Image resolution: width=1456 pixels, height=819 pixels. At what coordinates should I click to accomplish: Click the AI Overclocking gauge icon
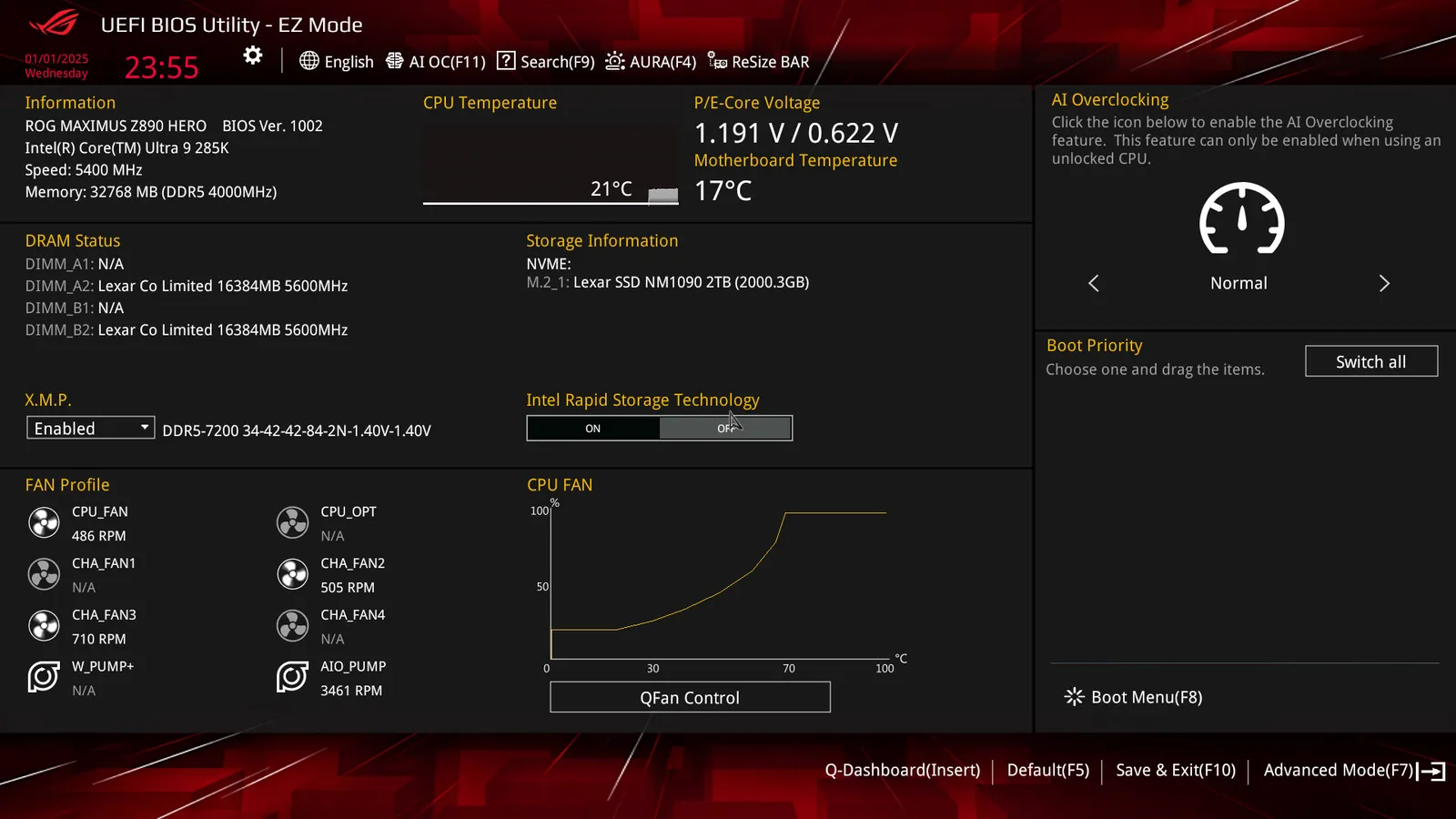pyautogui.click(x=1241, y=218)
